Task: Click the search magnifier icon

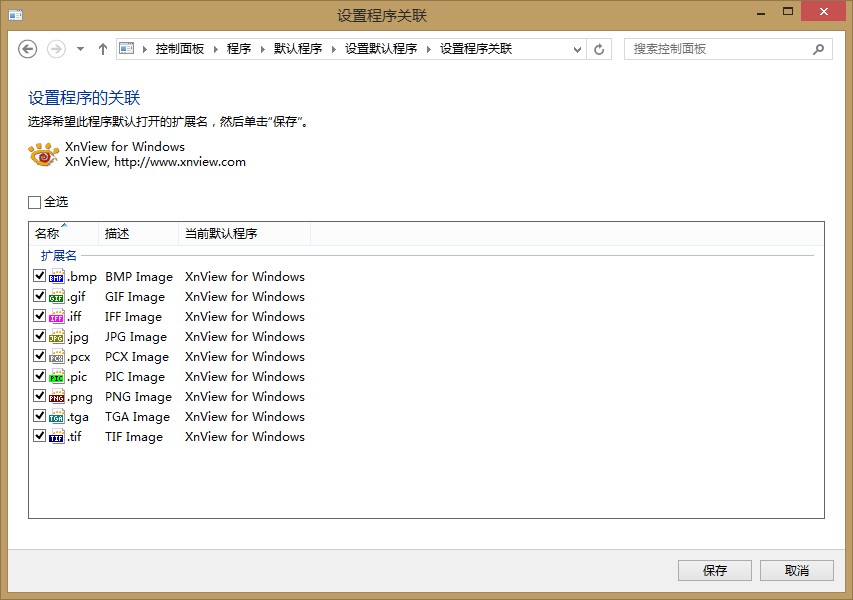Action: [x=818, y=50]
